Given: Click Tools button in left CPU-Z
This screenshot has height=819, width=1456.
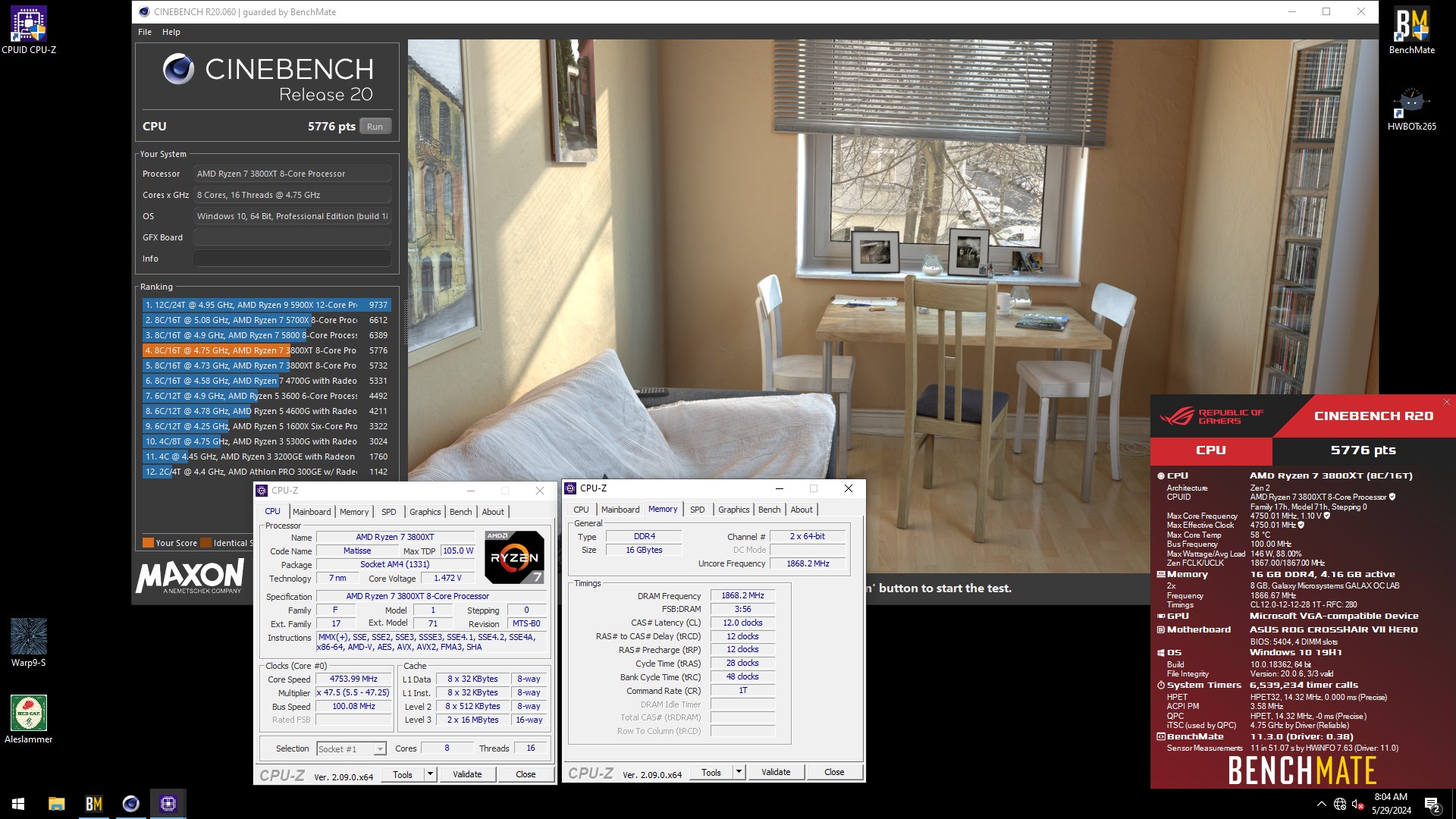Looking at the screenshot, I should tap(403, 774).
